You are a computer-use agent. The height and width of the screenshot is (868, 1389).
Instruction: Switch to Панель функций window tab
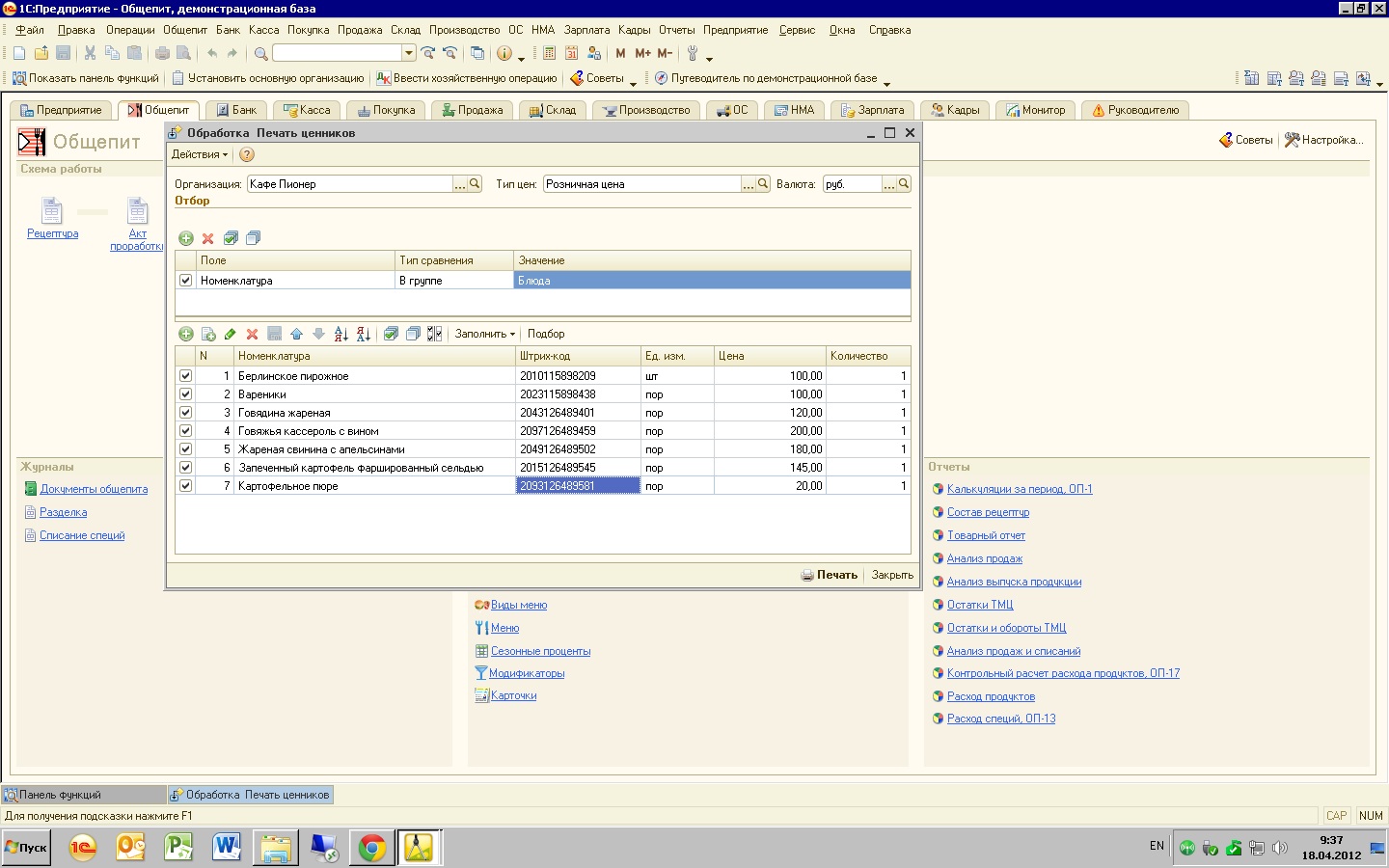tap(84, 795)
